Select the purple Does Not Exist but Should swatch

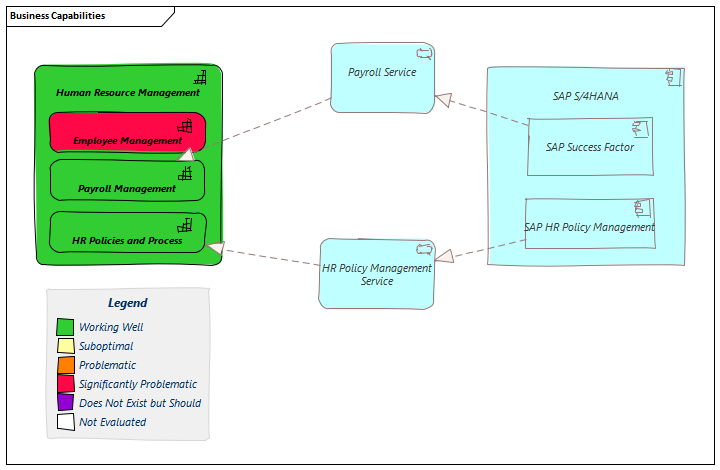66,403
